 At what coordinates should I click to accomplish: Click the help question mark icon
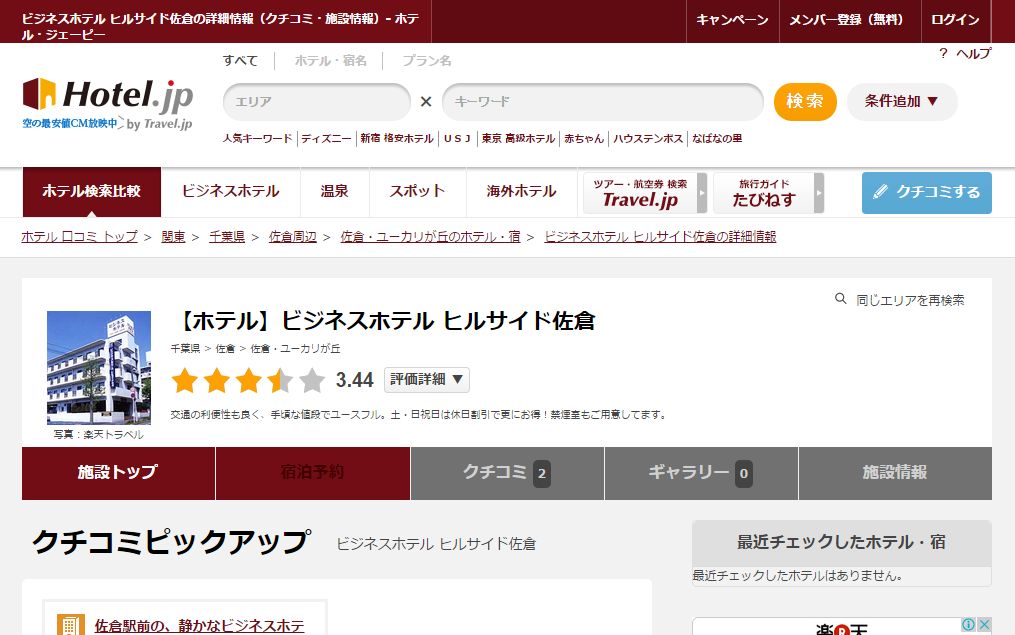943,53
